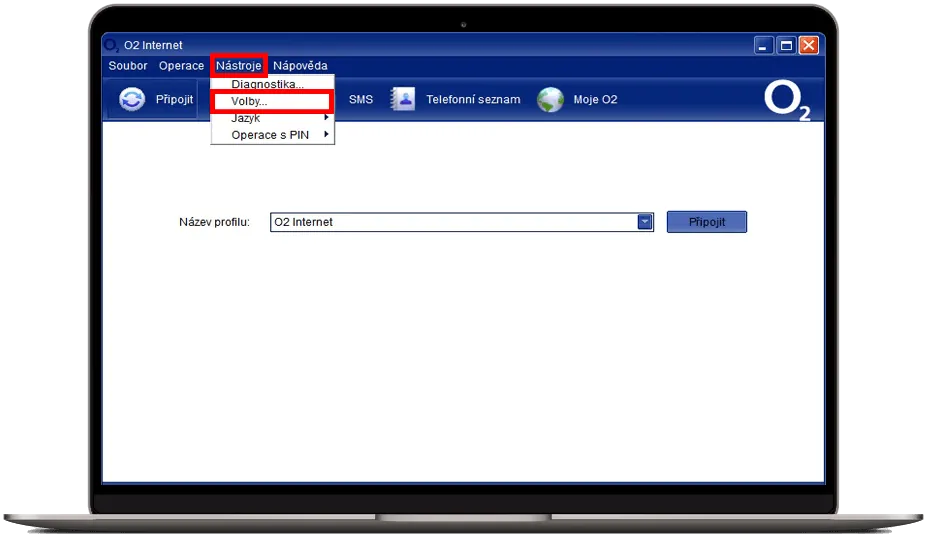
Task: Open the Název profilu dropdown arrow
Action: [x=645, y=222]
